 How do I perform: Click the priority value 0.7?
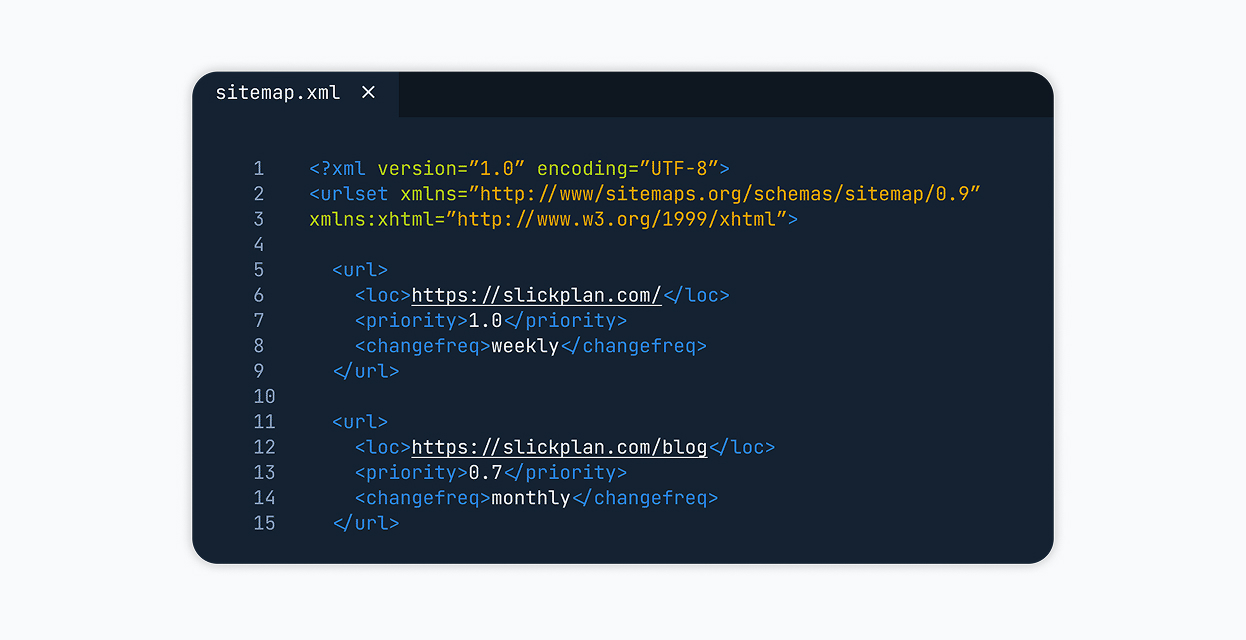pos(485,472)
